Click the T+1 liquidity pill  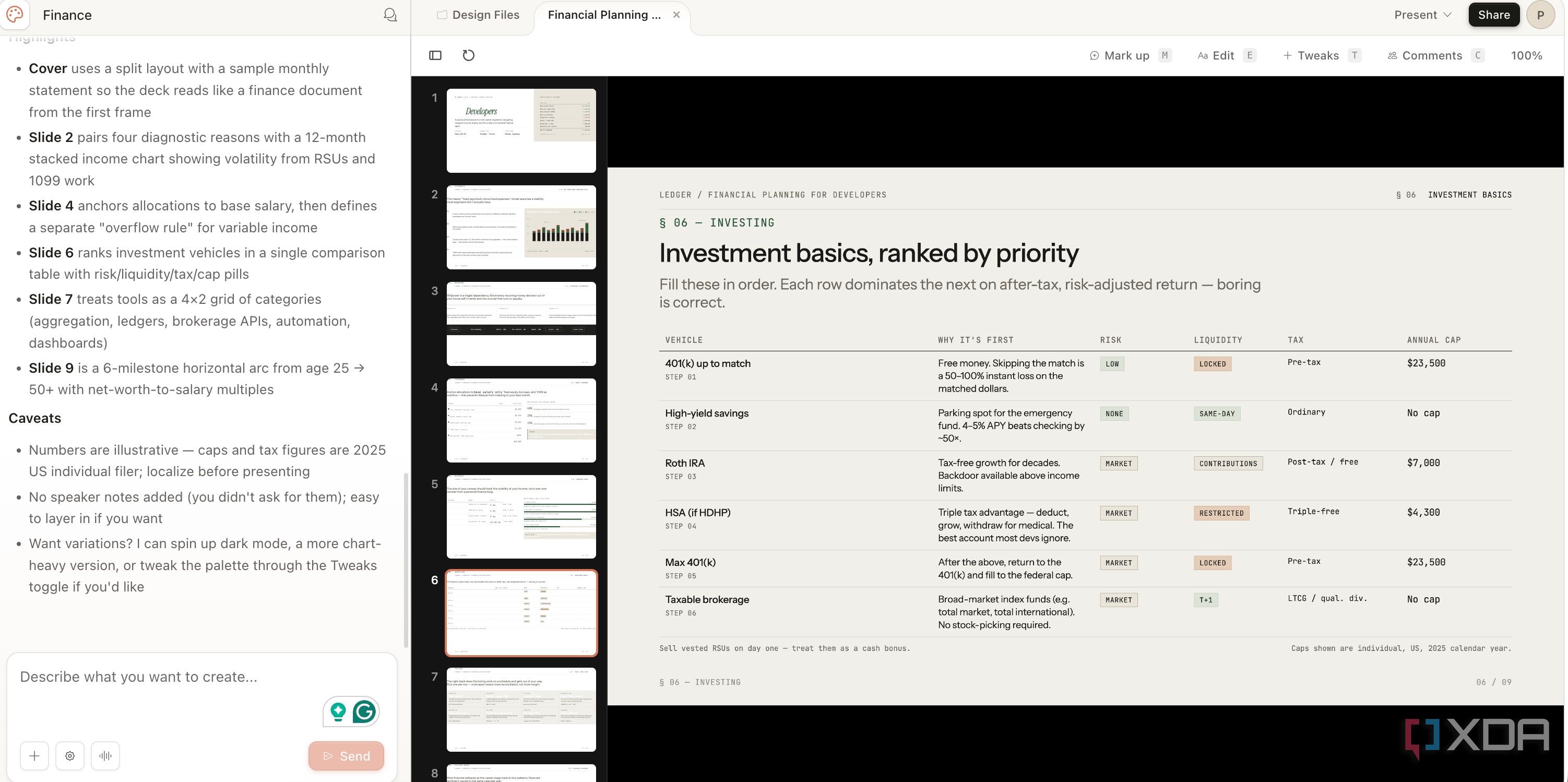click(1205, 600)
